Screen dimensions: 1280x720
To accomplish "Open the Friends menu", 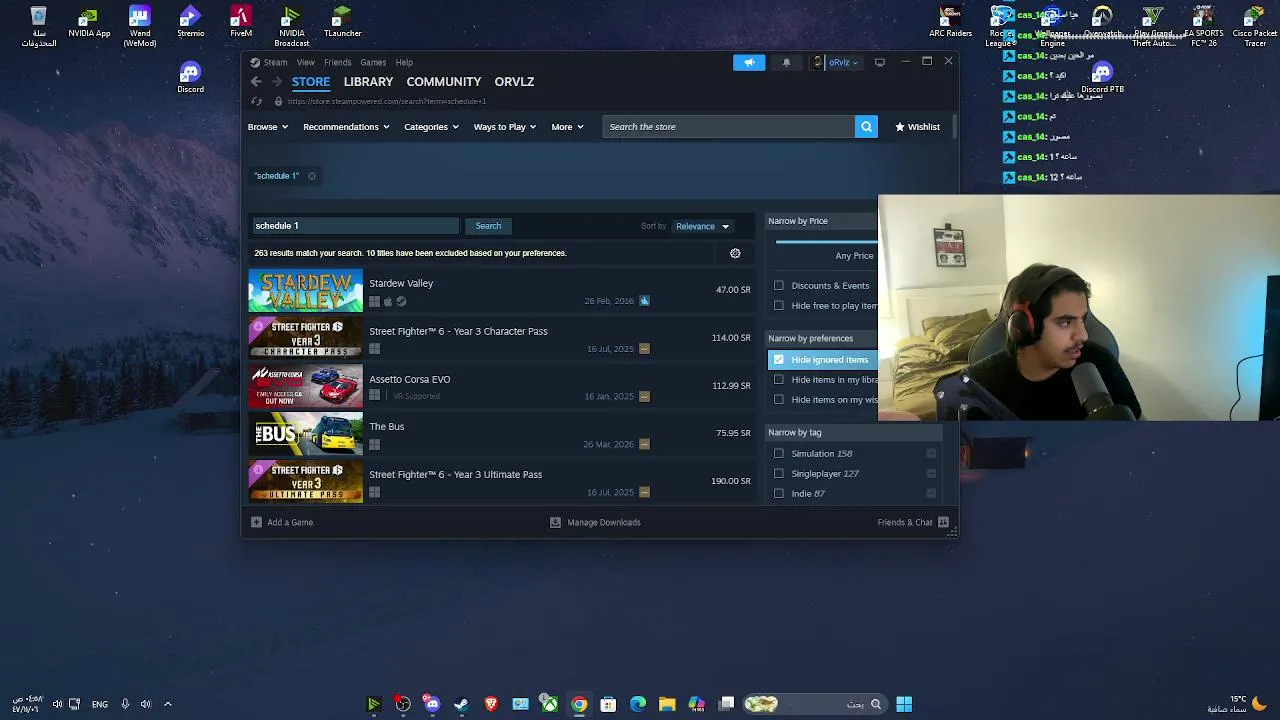I will point(338,62).
